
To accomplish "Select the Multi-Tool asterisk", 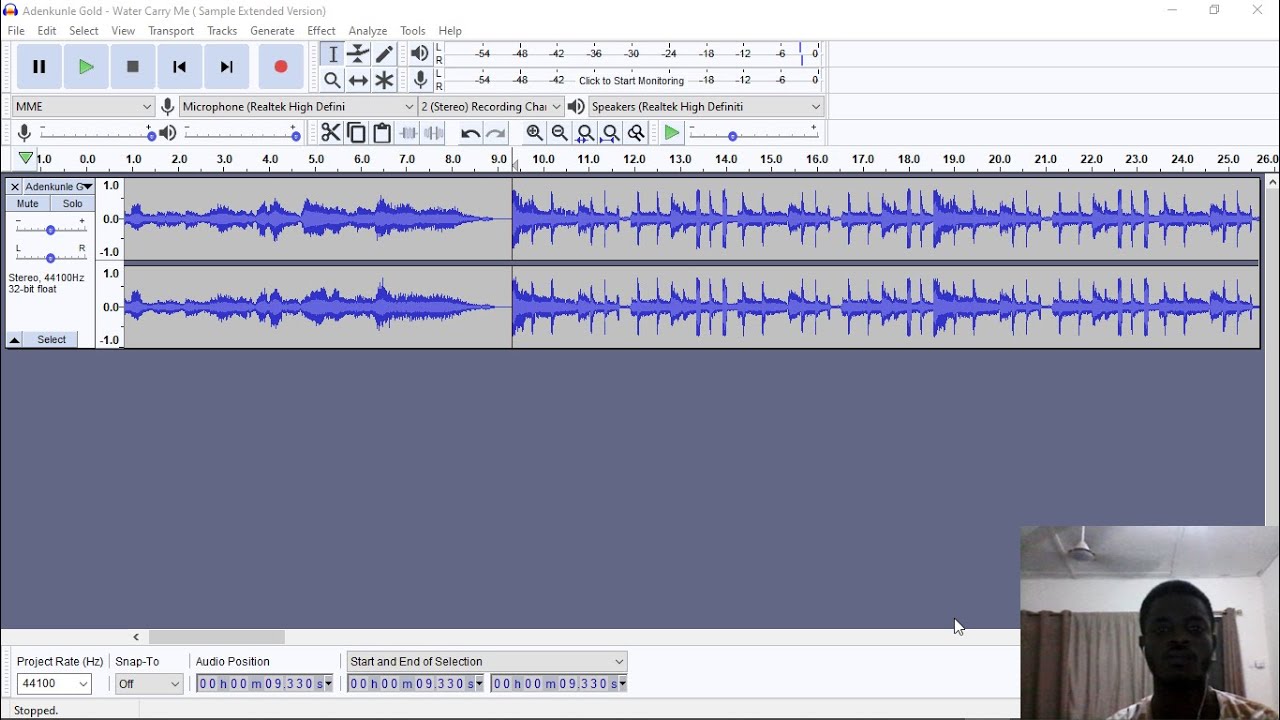I will pos(385,80).
